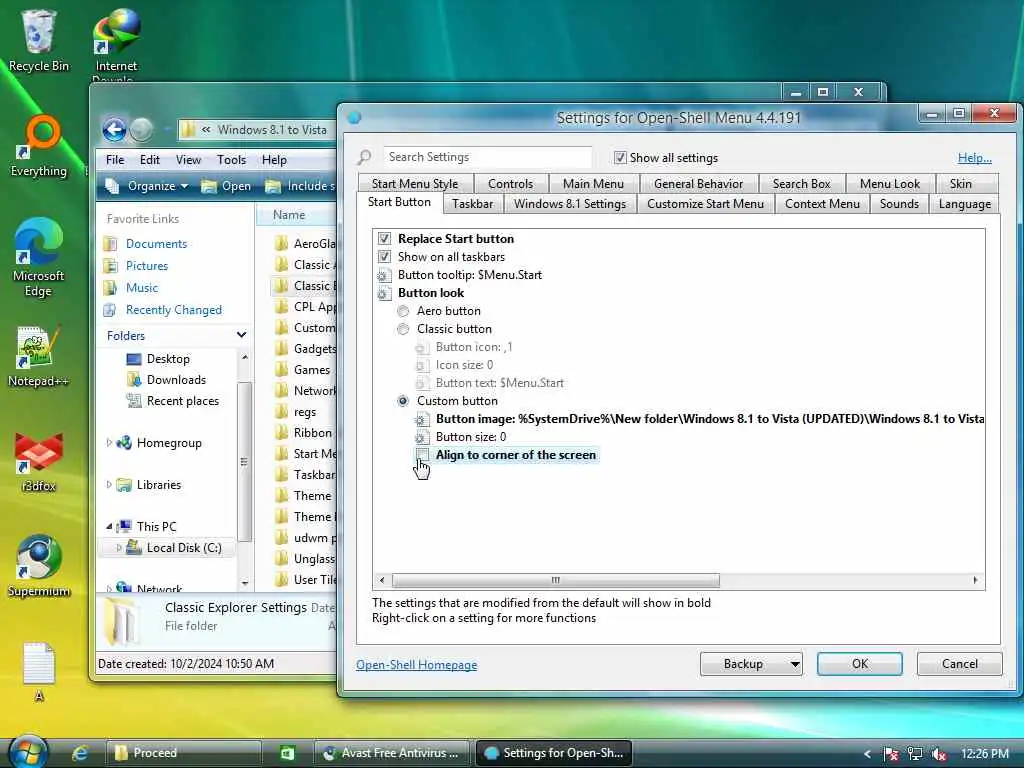Launch Supermium desktop icon
Viewport: 1024px width, 768px height.
[x=39, y=566]
